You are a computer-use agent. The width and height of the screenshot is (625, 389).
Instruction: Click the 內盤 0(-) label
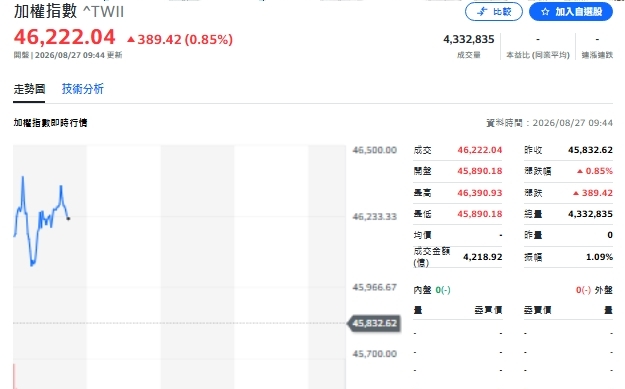pyautogui.click(x=432, y=290)
